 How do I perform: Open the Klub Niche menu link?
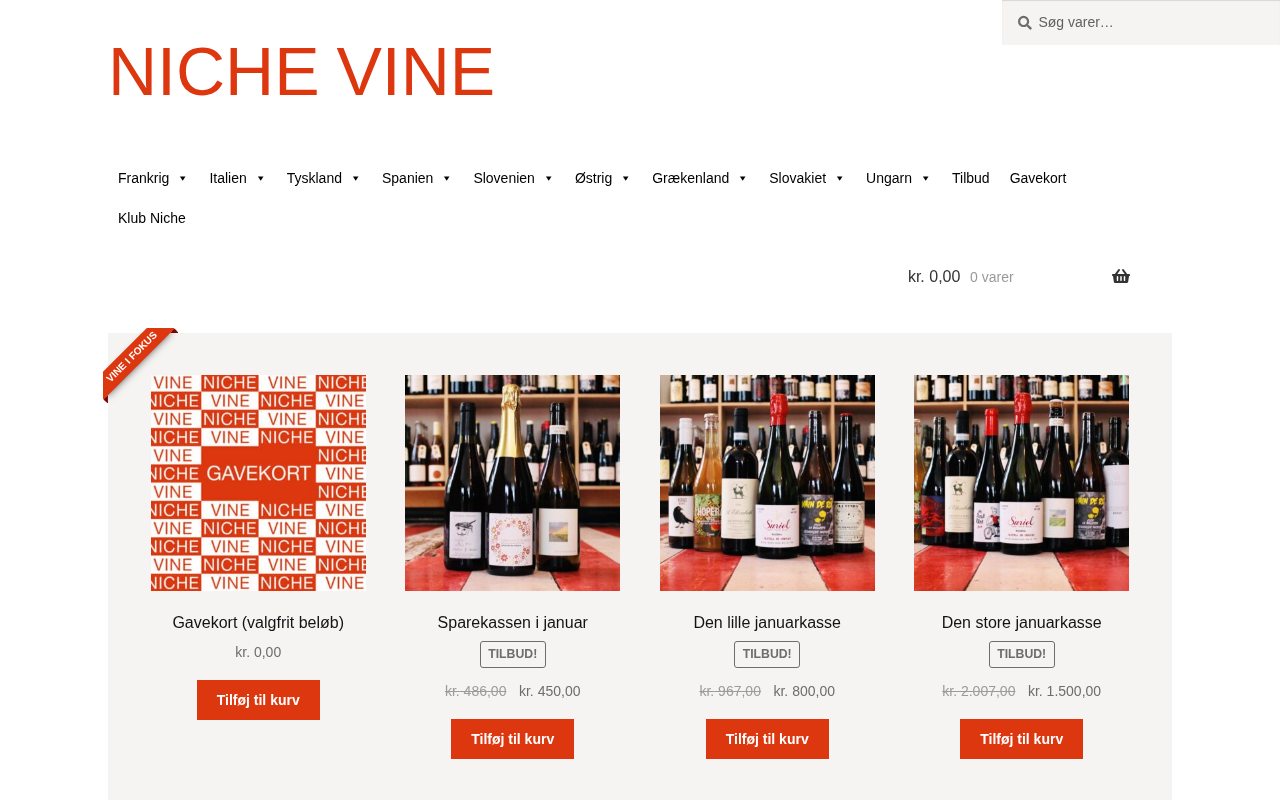tap(152, 218)
